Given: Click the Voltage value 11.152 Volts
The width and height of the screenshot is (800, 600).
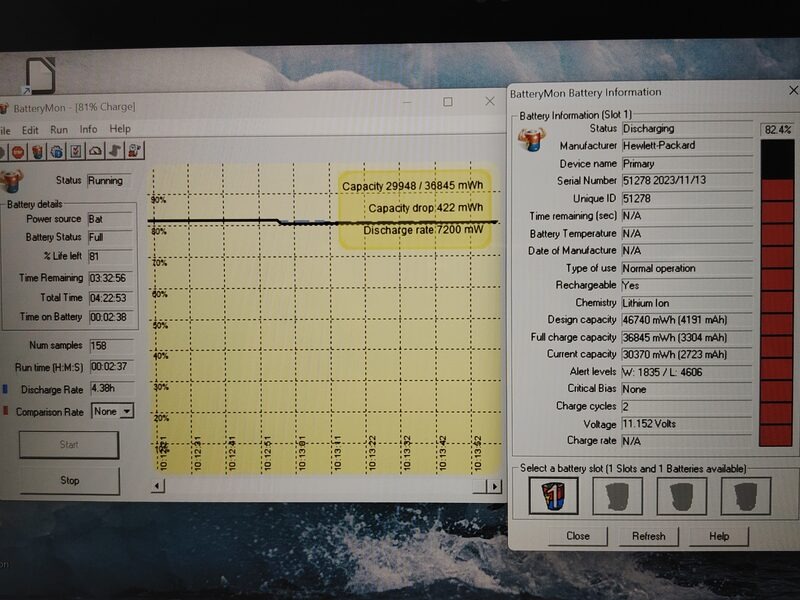Looking at the screenshot, I should pyautogui.click(x=687, y=424).
